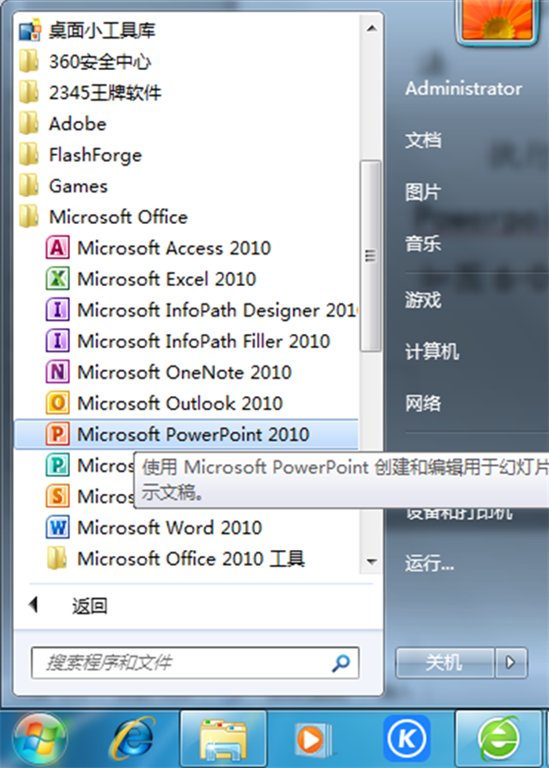Launch Microsoft PowerPoint 2010

pyautogui.click(x=186, y=434)
